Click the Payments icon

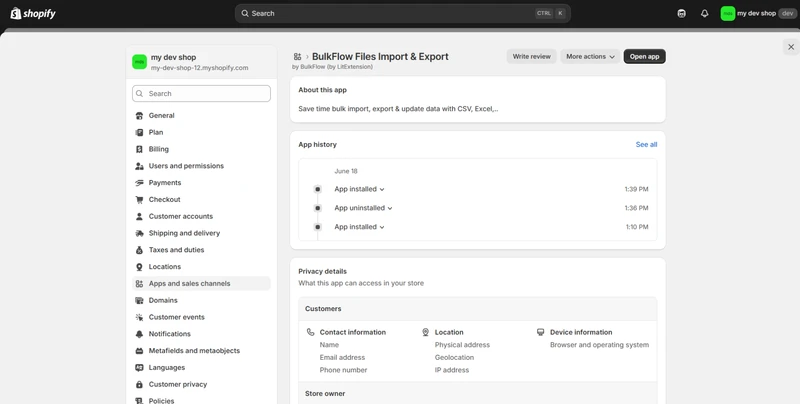pos(139,183)
